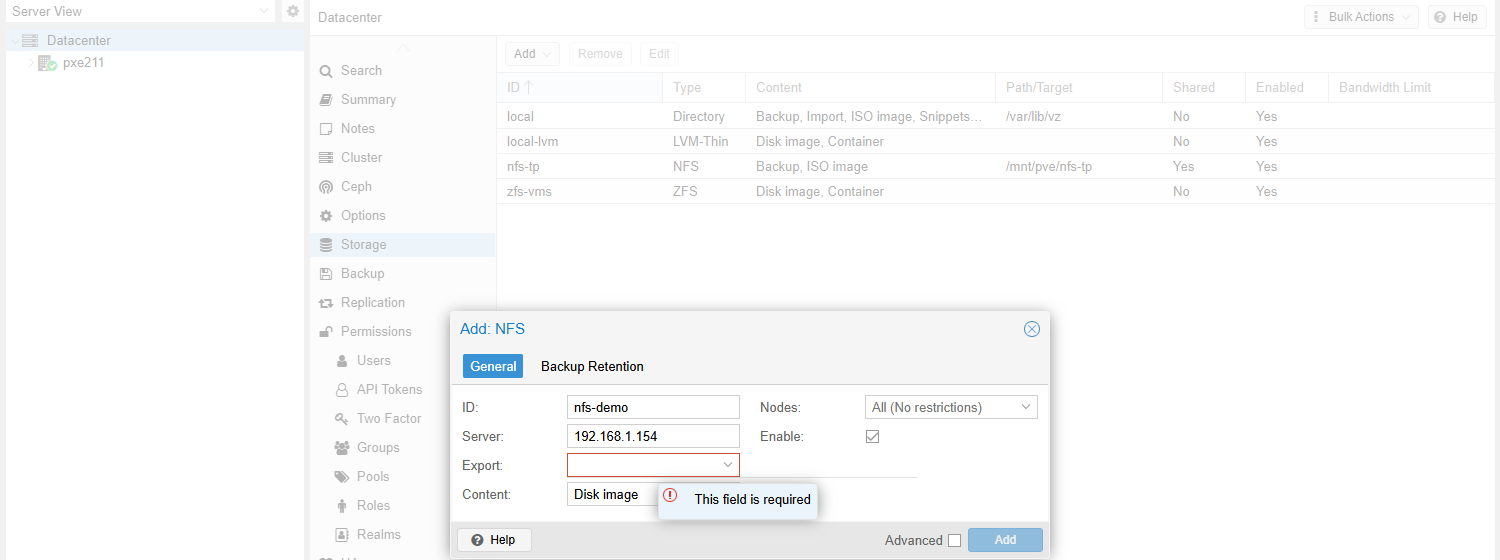The width and height of the screenshot is (1500, 560).
Task: Sort by the Bandwidth Limit column header
Action: (x=1411, y=88)
